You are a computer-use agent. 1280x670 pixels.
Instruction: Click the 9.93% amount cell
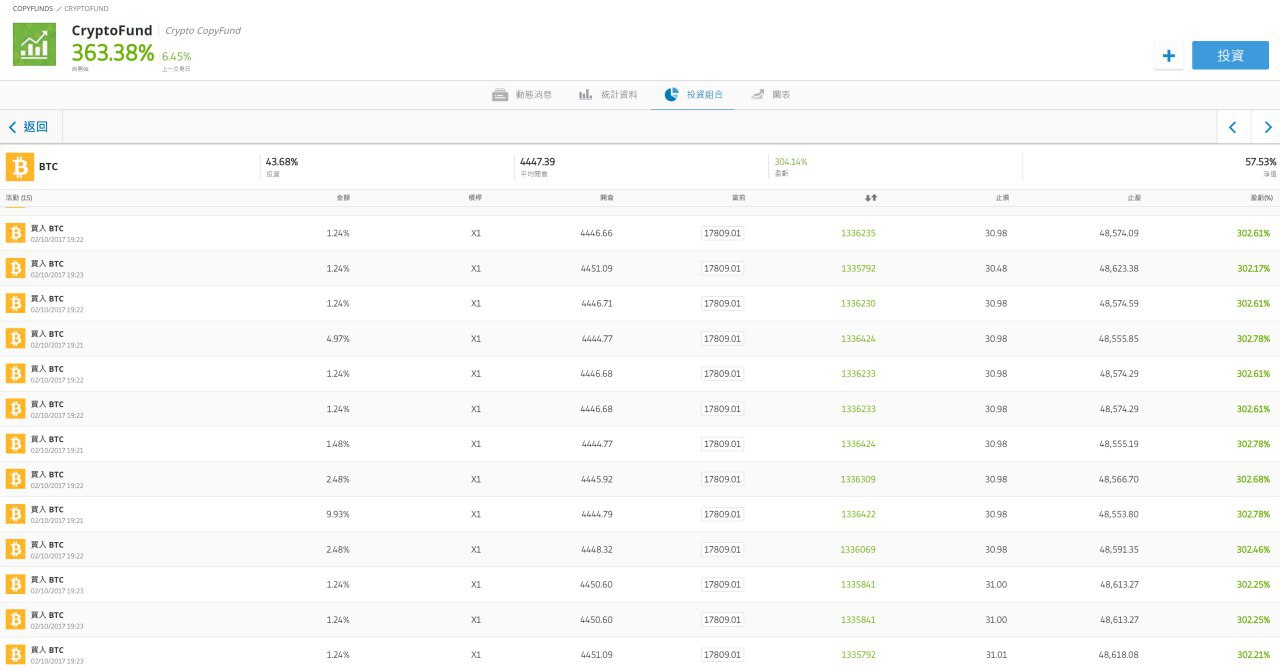pos(338,514)
